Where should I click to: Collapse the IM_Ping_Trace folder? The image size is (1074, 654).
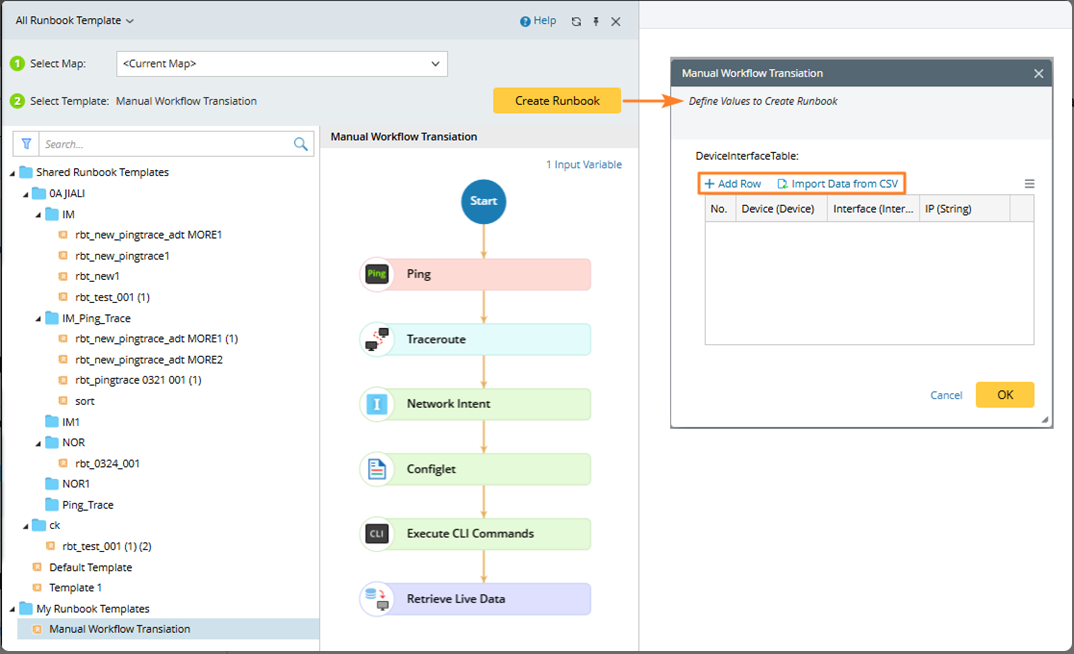pyautogui.click(x=38, y=318)
